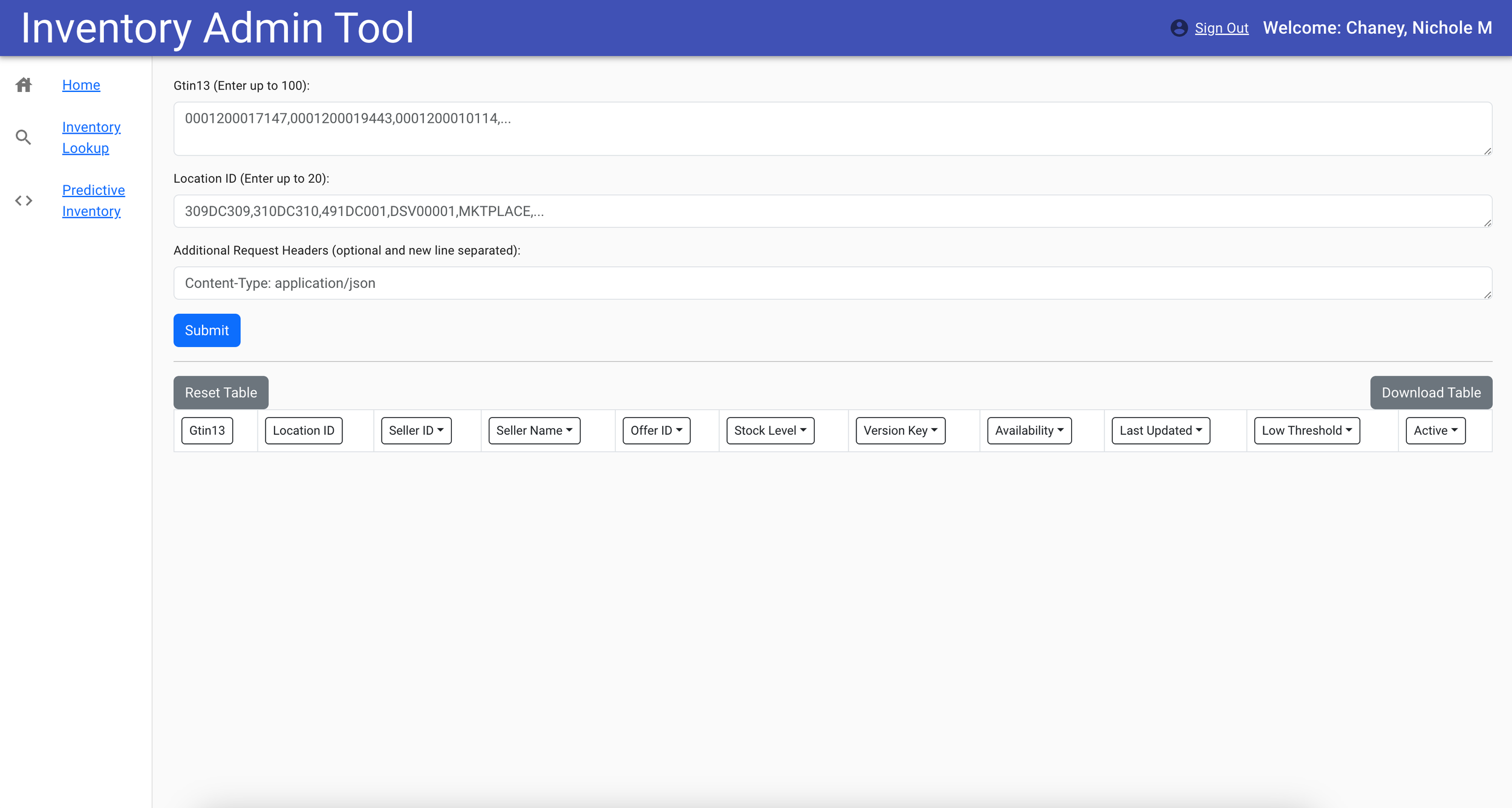The width and height of the screenshot is (1512, 808).
Task: Click the Download Table button
Action: point(1430,393)
